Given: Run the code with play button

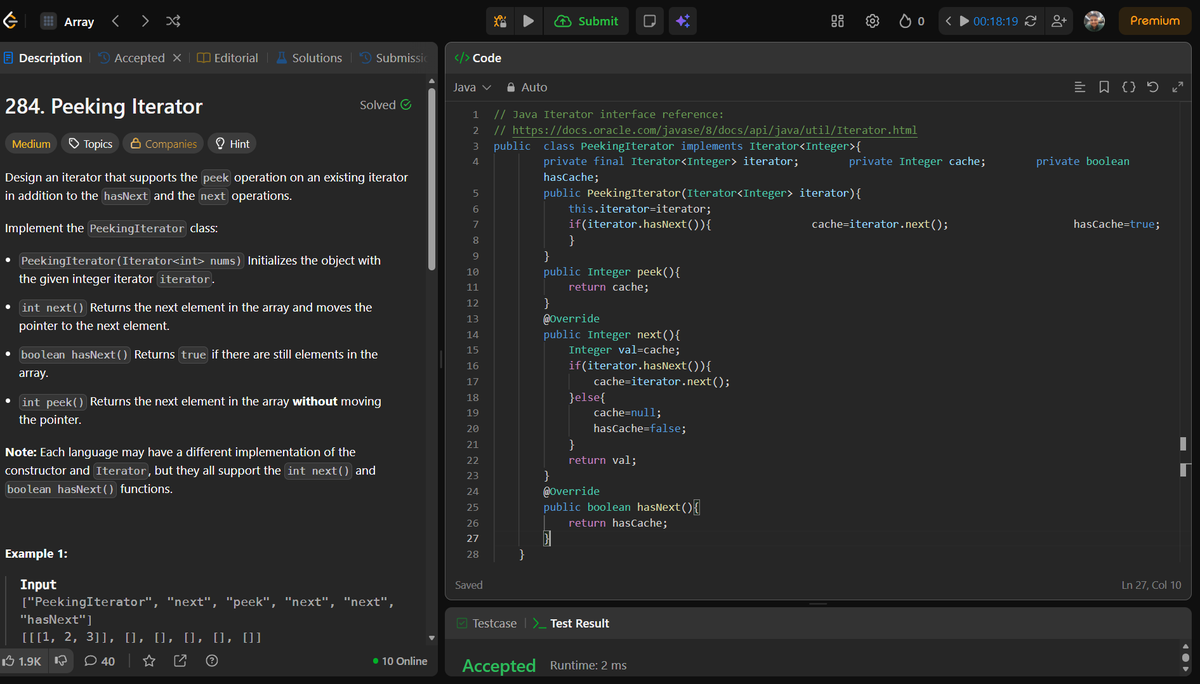Looking at the screenshot, I should pos(529,21).
